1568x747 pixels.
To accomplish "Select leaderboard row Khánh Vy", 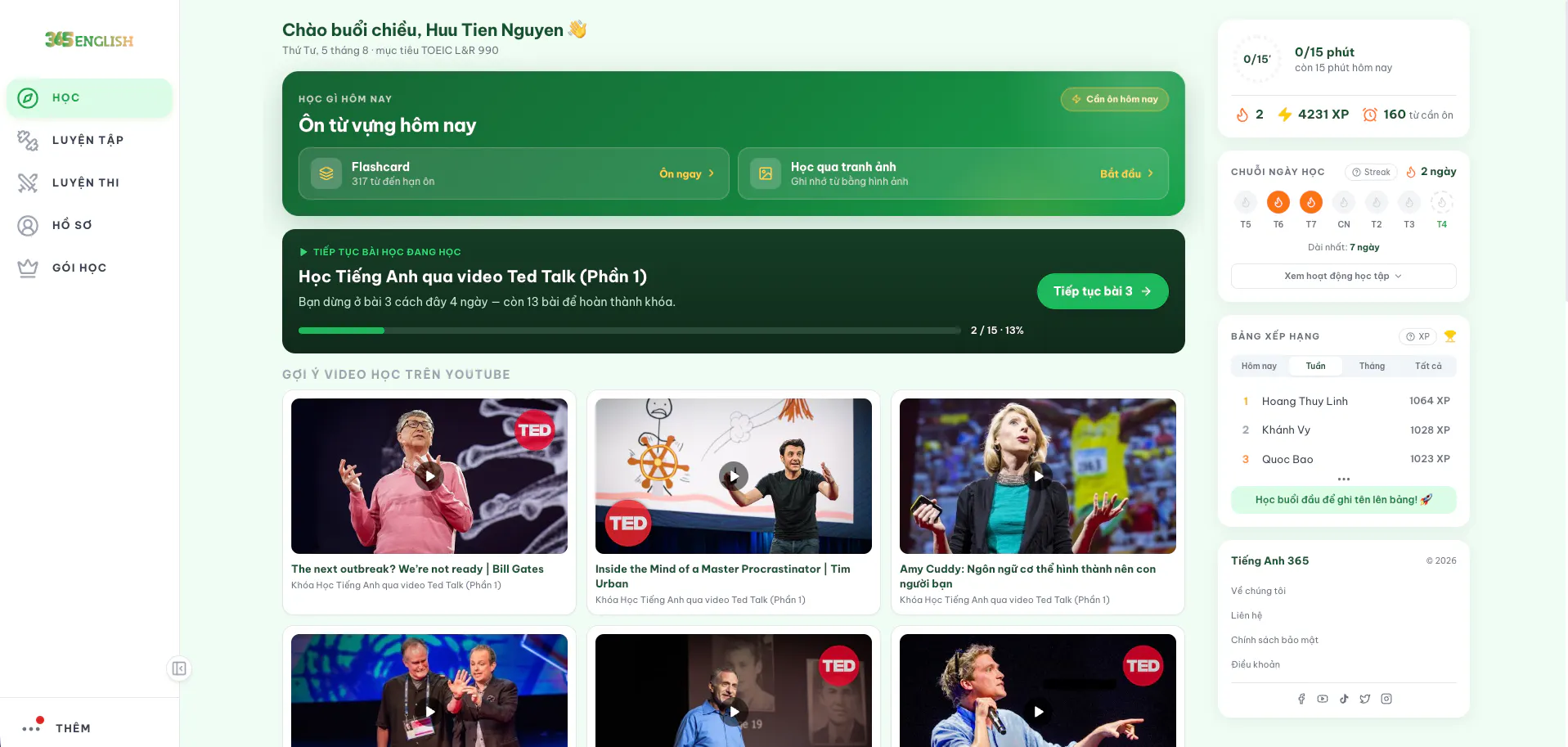I will 1344,430.
